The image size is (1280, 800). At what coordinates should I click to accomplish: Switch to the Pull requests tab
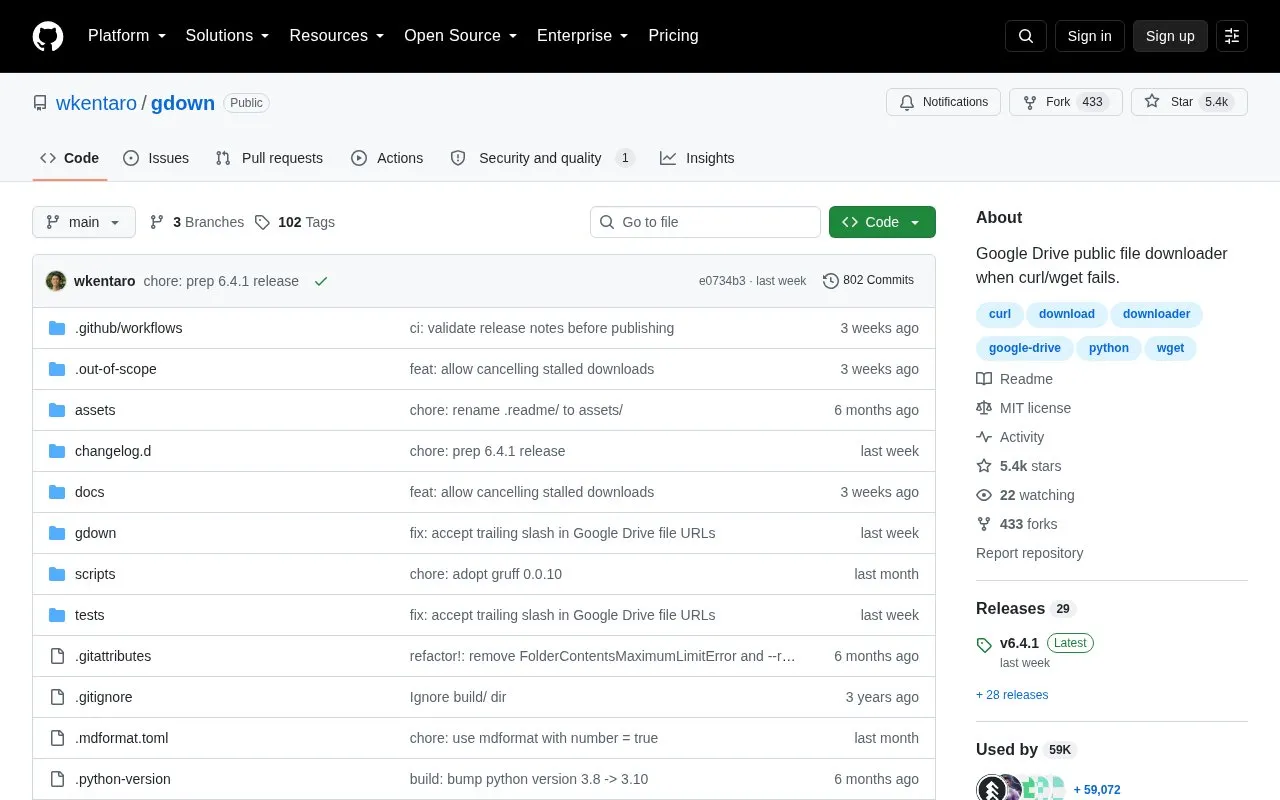tap(269, 158)
